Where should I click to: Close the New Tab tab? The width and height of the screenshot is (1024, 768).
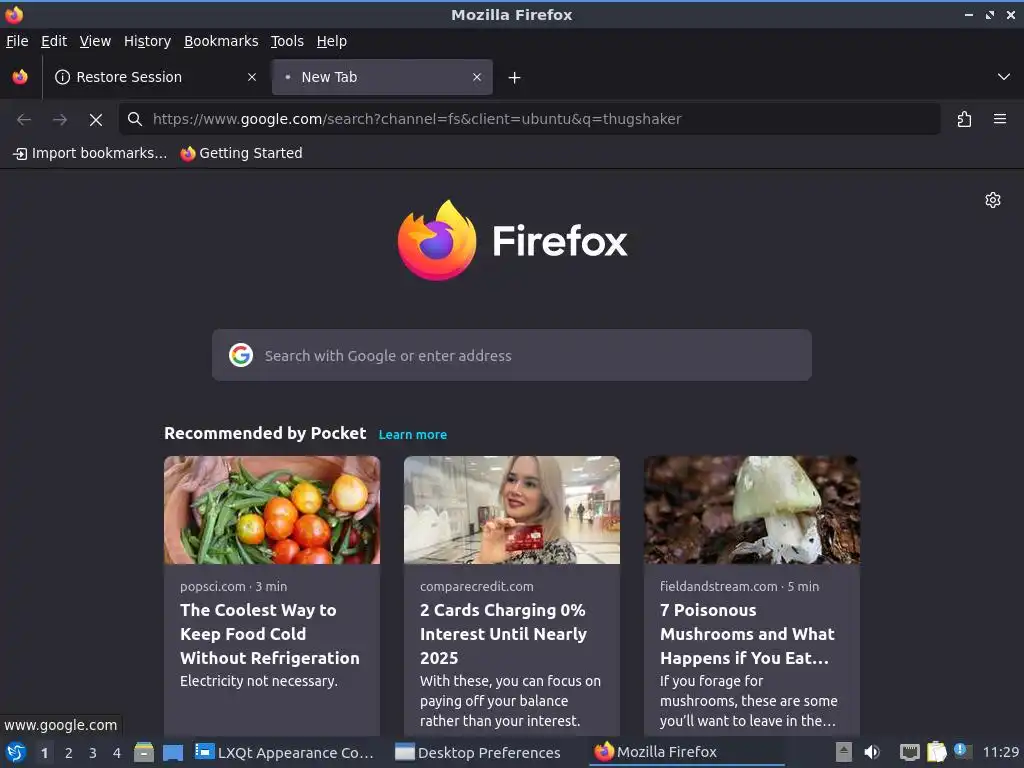click(477, 77)
